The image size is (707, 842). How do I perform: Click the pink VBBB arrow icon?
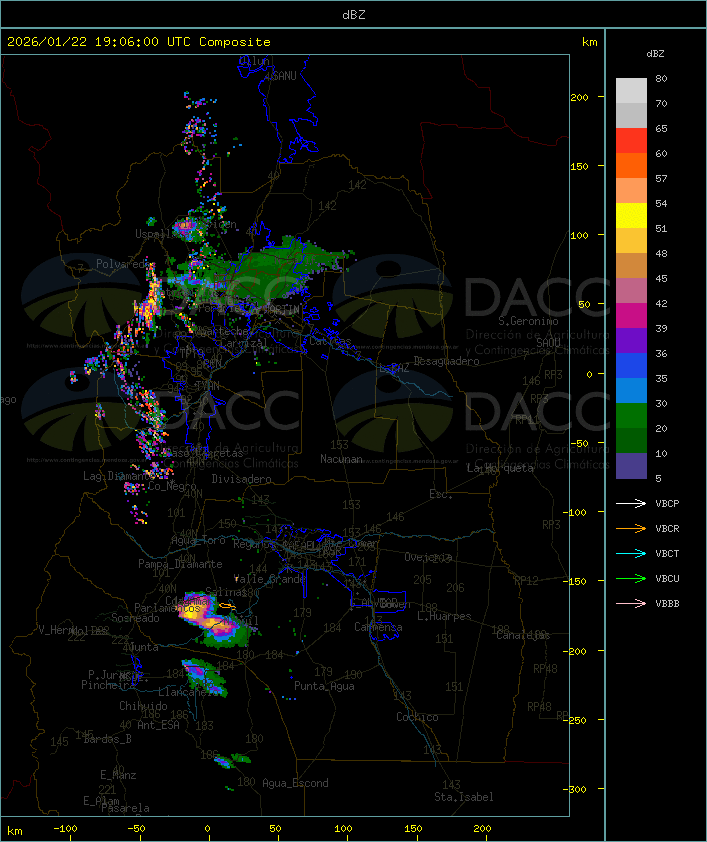pyautogui.click(x=631, y=603)
